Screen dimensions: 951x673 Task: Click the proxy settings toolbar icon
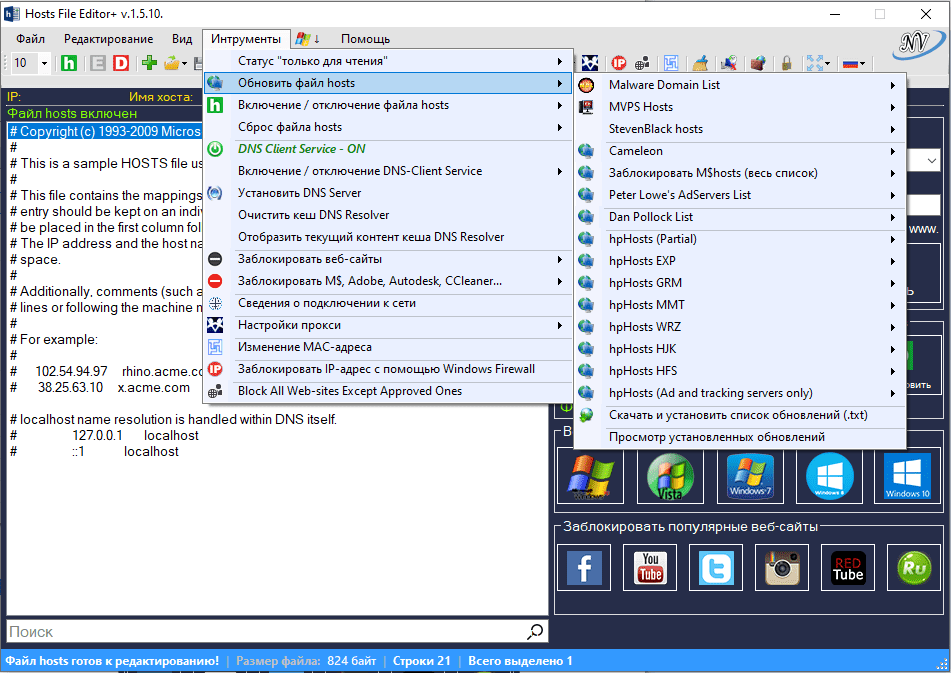pyautogui.click(x=590, y=62)
